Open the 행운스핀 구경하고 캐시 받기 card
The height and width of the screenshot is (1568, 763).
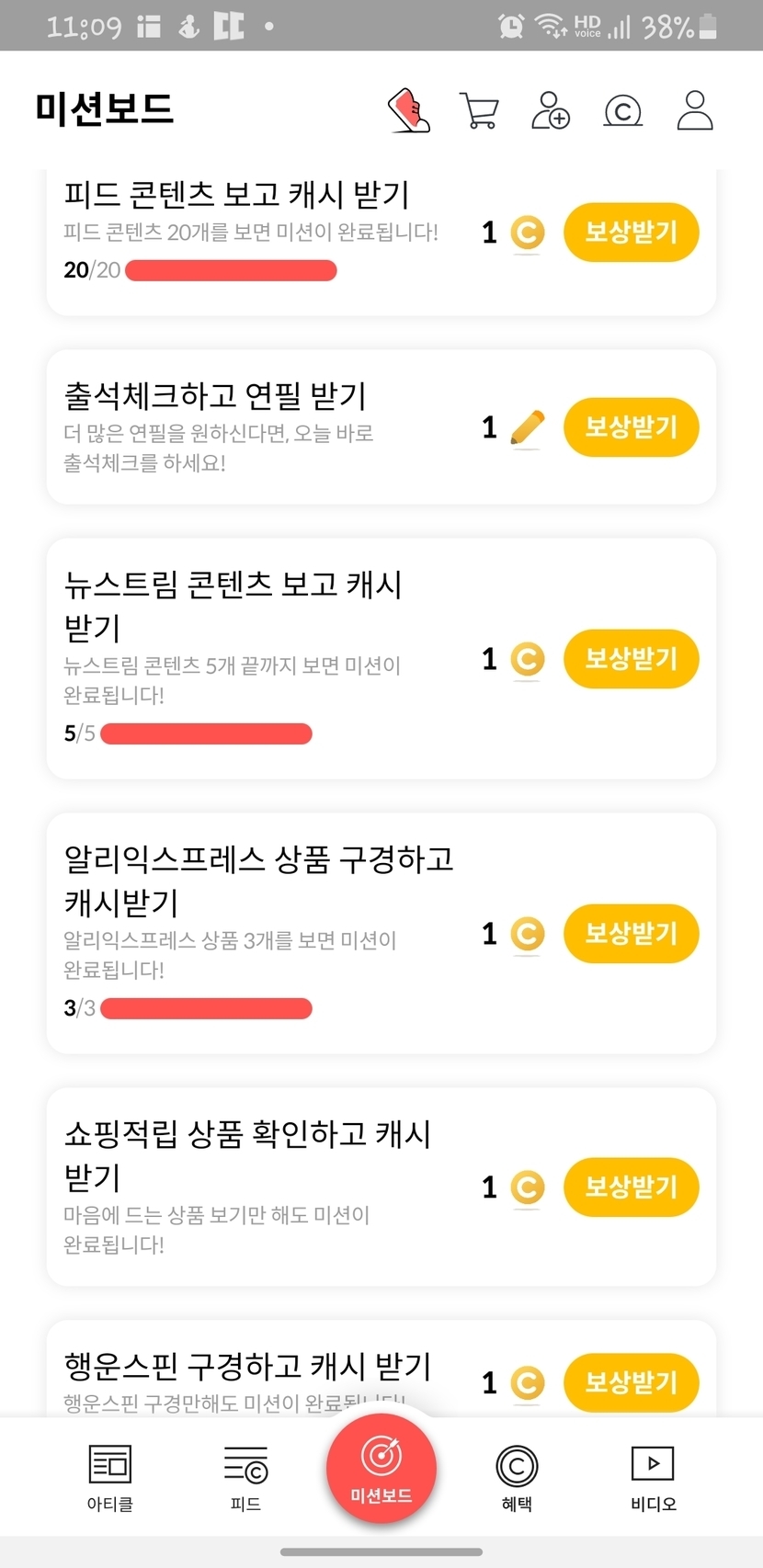[248, 1368]
